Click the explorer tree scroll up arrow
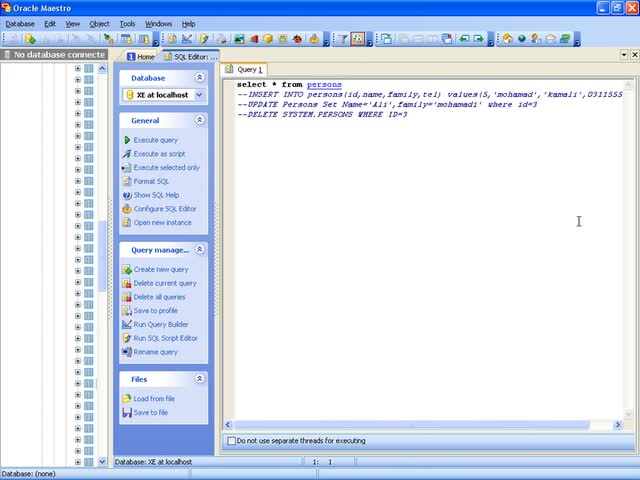Viewport: 640px width, 480px height. (x=102, y=68)
